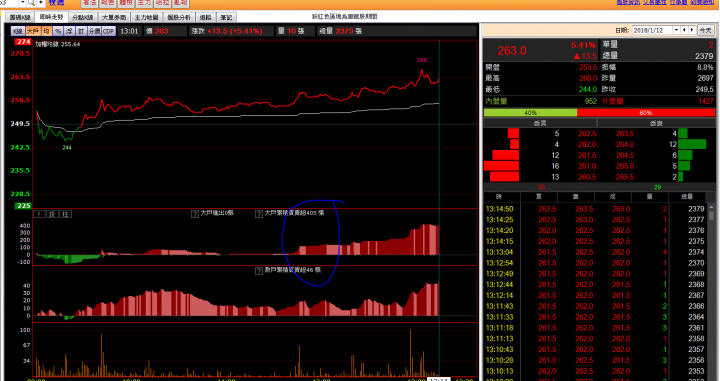Toggle the 均 average line button

46,31
